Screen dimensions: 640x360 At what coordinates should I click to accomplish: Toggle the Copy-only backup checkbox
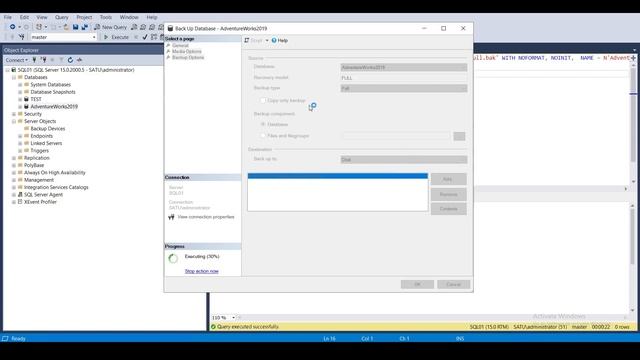pos(263,100)
